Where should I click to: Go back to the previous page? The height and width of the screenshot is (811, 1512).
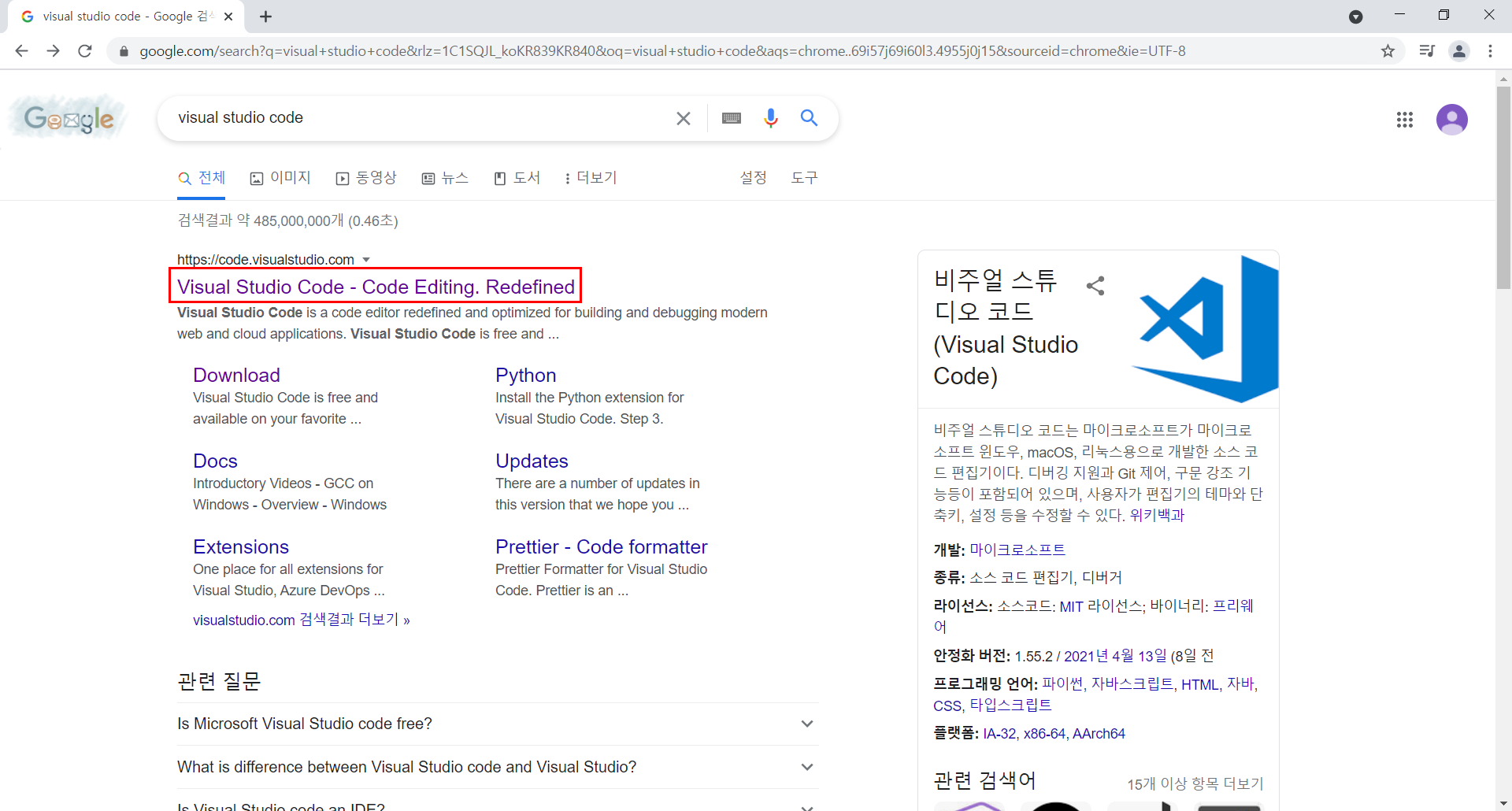(21, 51)
